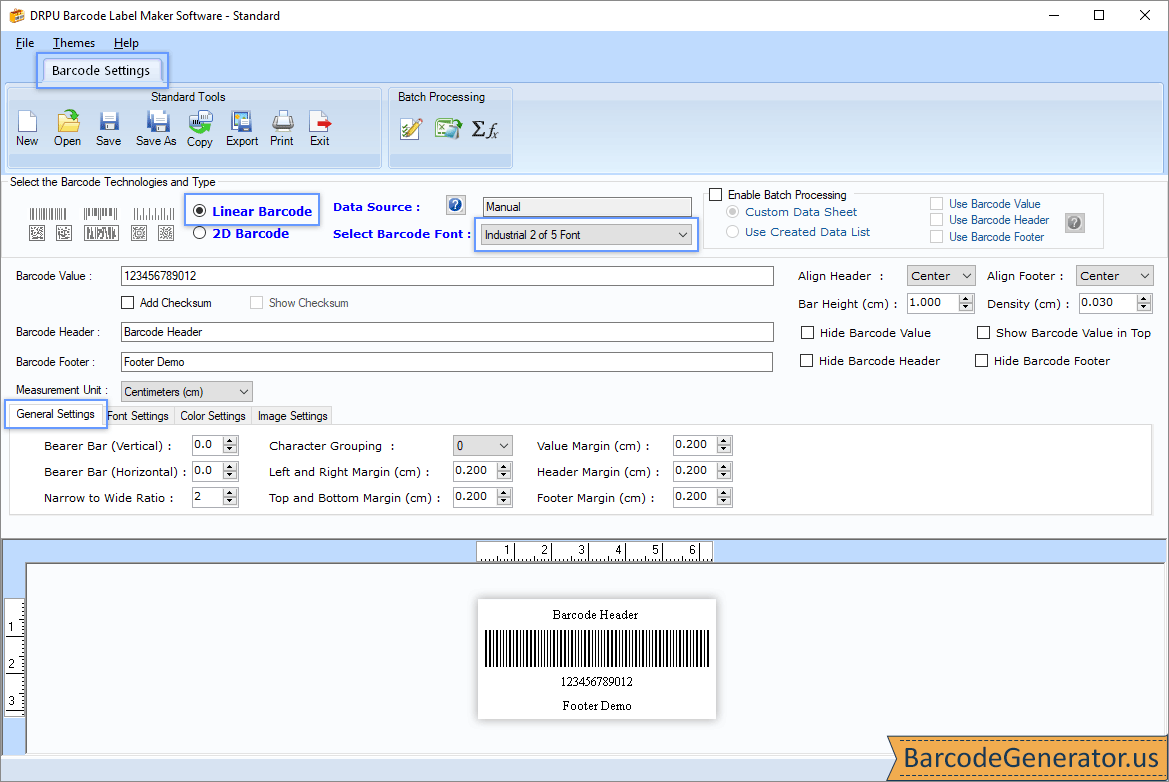Click the Data Source Manual field
The width and height of the screenshot is (1169, 782).
pos(587,206)
